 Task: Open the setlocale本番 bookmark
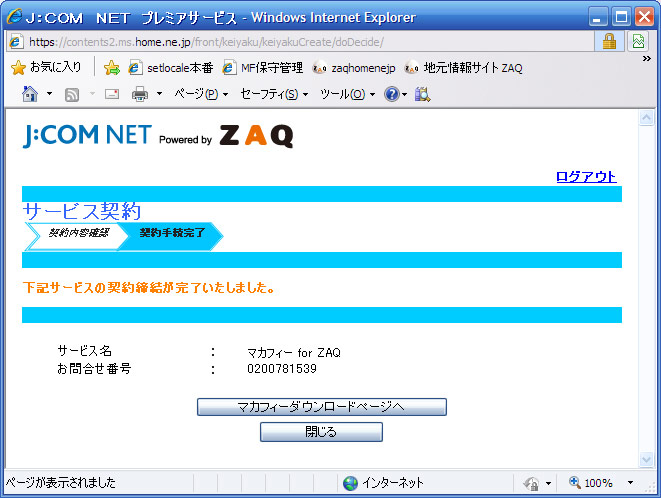point(171,67)
